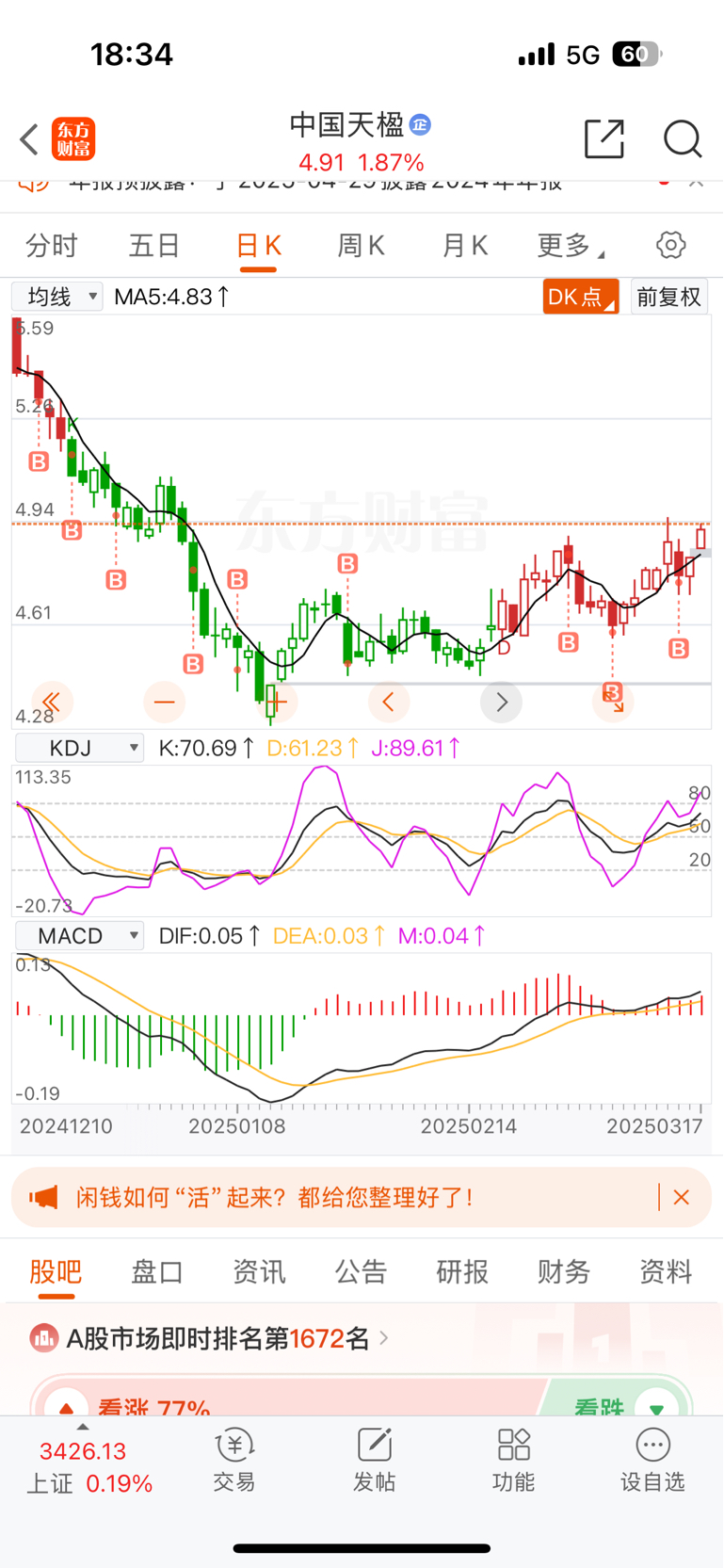Open the 资讯 news tab
Screen dimensions: 724x1568
(x=259, y=1271)
